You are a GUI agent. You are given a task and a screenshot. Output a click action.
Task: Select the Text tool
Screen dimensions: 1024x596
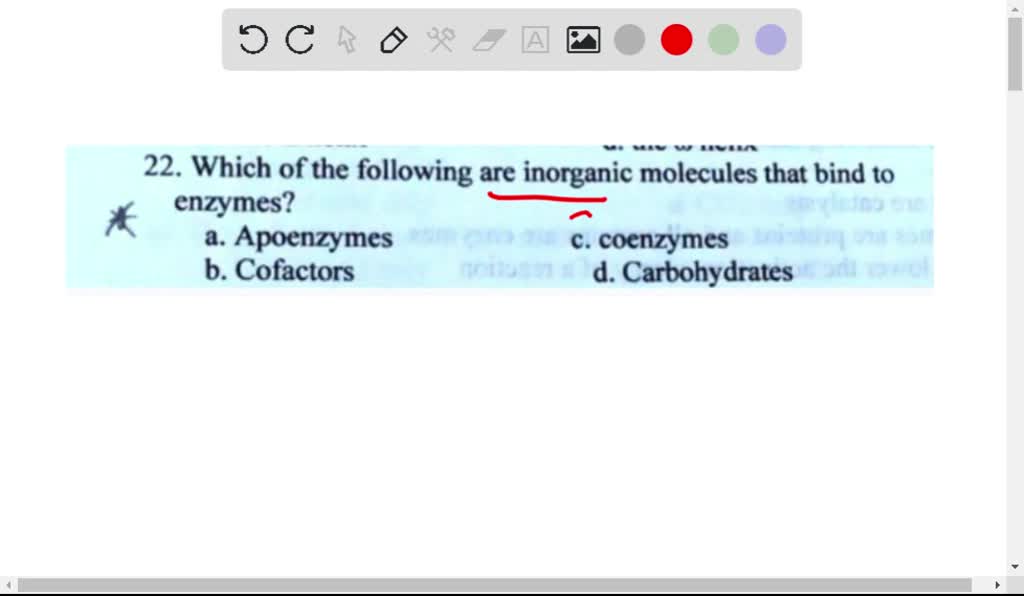[535, 39]
